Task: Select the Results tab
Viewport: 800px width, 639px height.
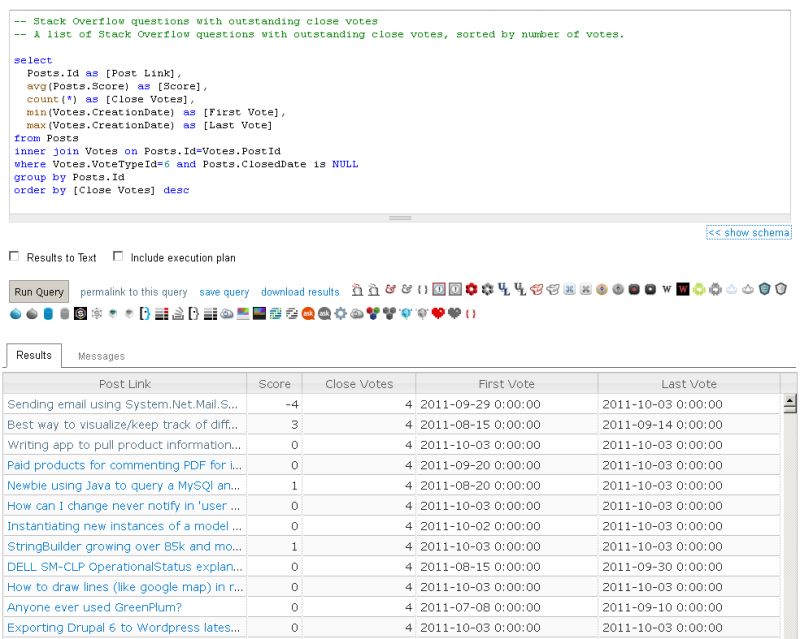Action: point(36,355)
